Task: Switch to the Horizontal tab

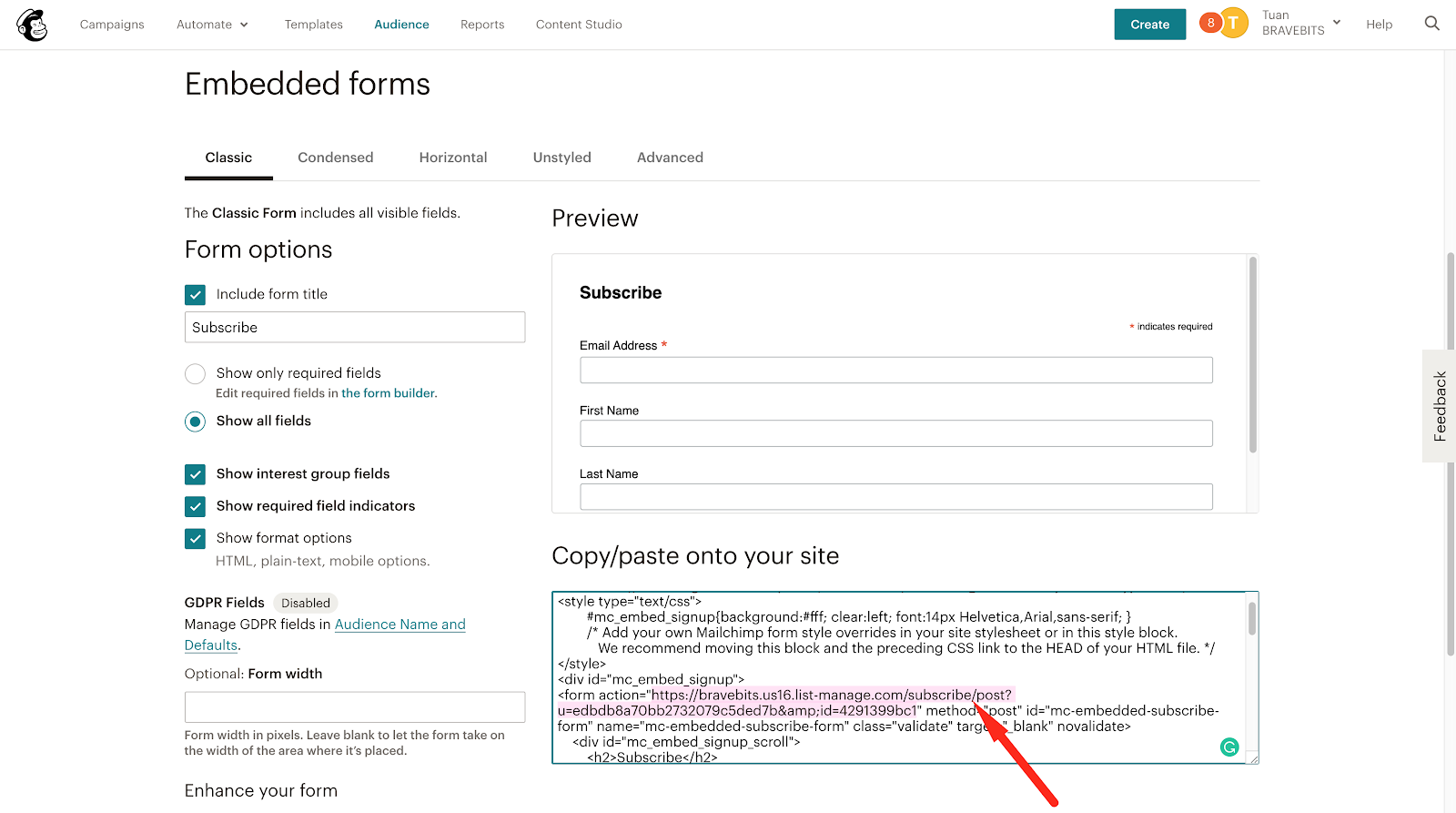Action: pyautogui.click(x=453, y=158)
